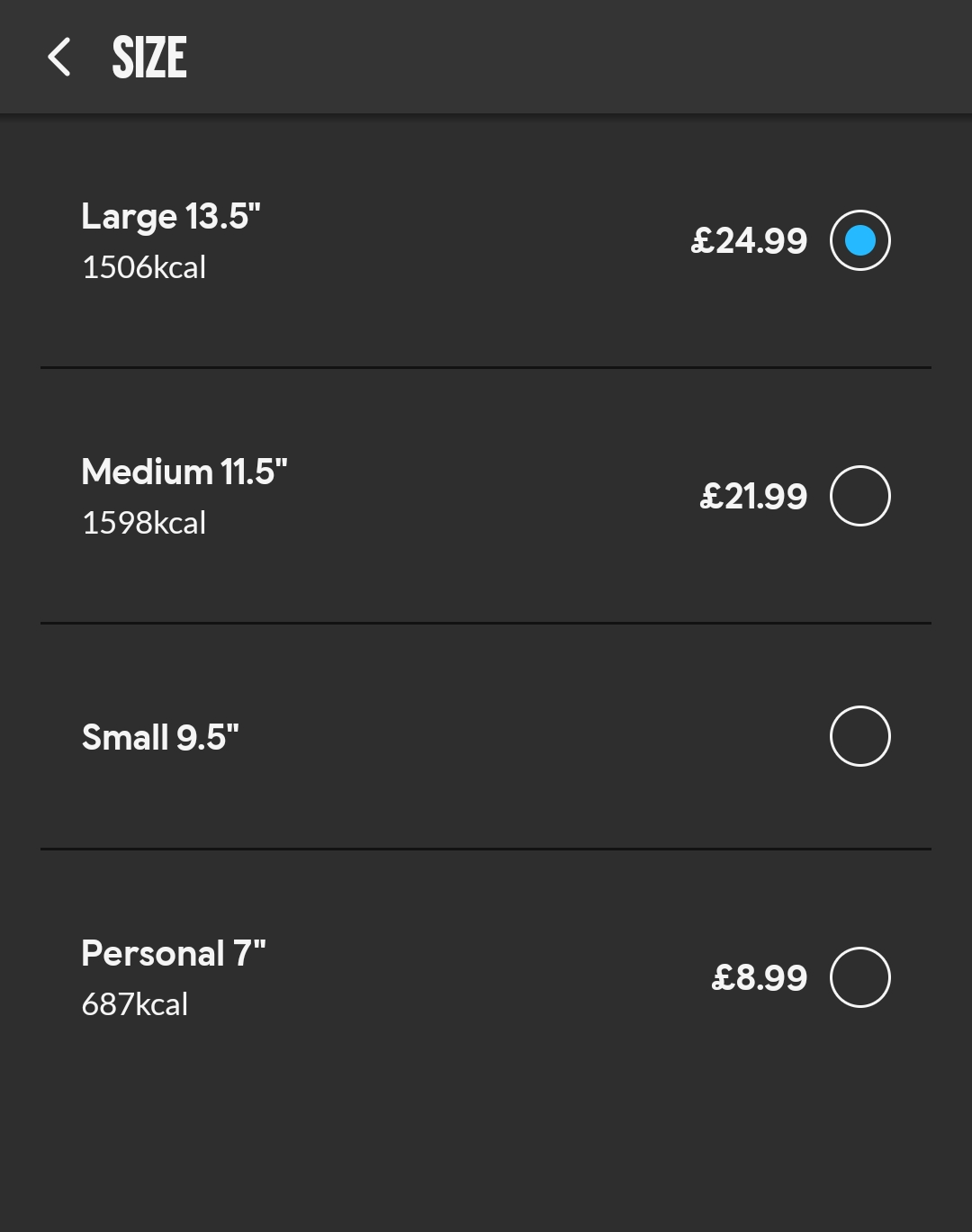Go back using the arrow icon
Image resolution: width=972 pixels, height=1232 pixels.
59,58
